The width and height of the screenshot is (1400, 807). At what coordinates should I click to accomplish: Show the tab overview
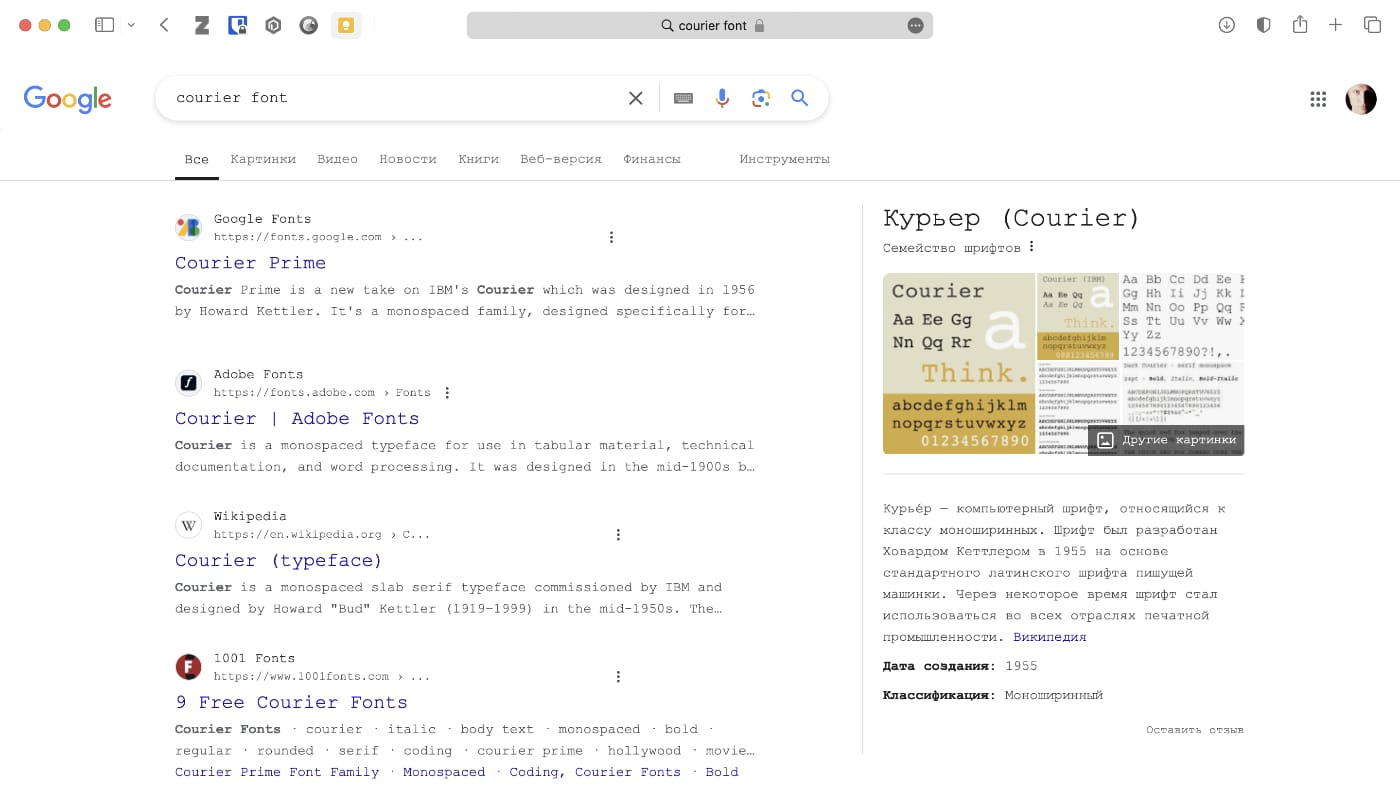(x=1372, y=25)
